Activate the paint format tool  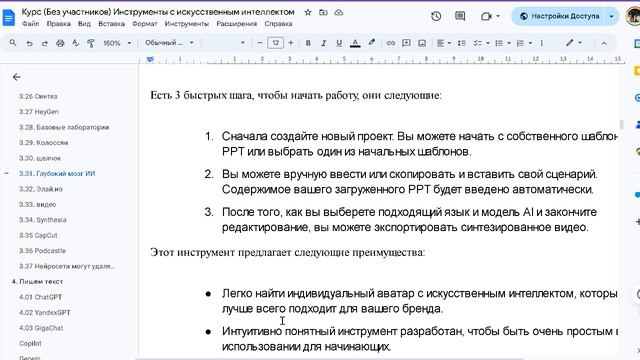coord(91,43)
